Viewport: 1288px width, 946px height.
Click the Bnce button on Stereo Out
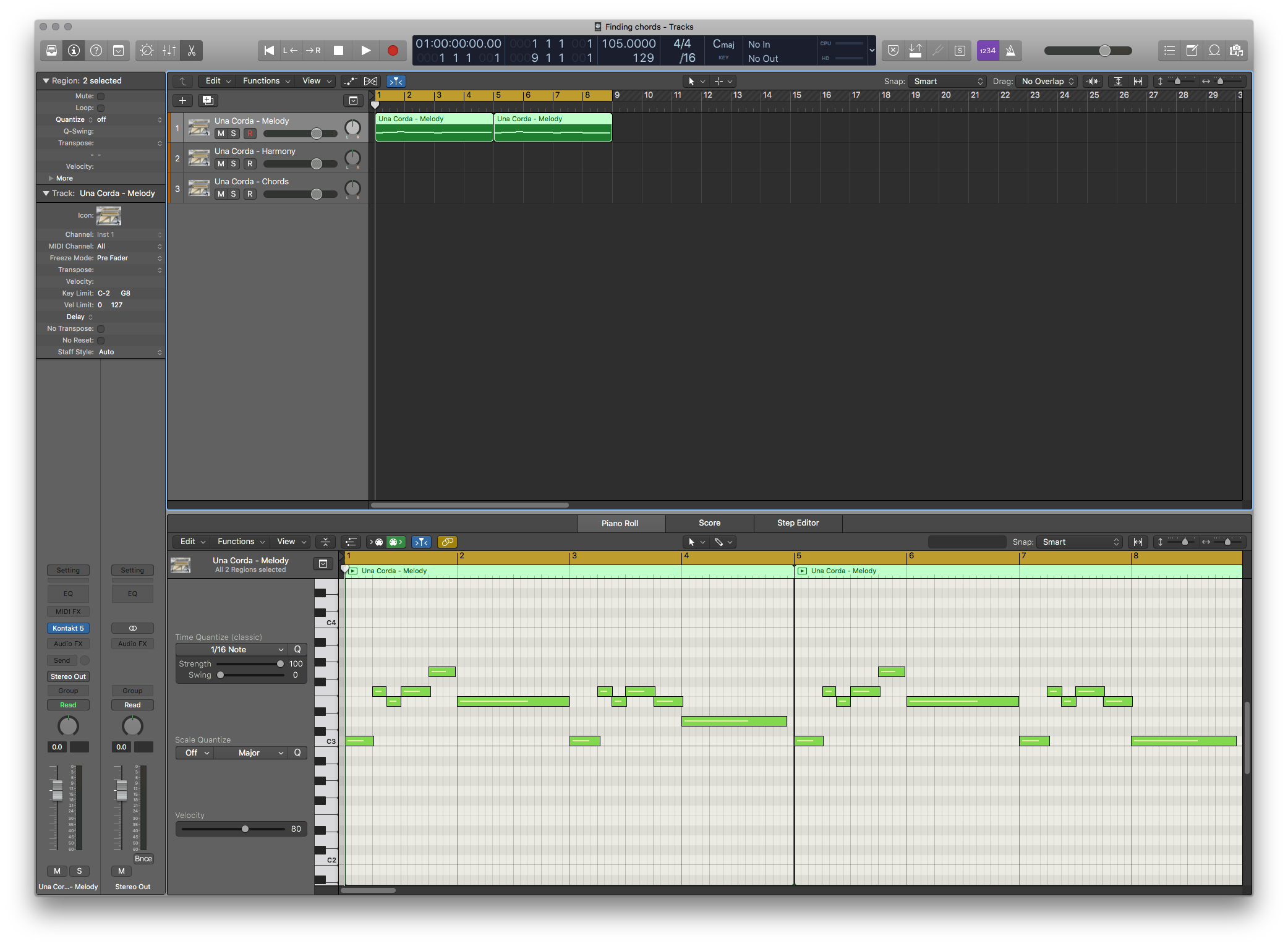click(143, 859)
